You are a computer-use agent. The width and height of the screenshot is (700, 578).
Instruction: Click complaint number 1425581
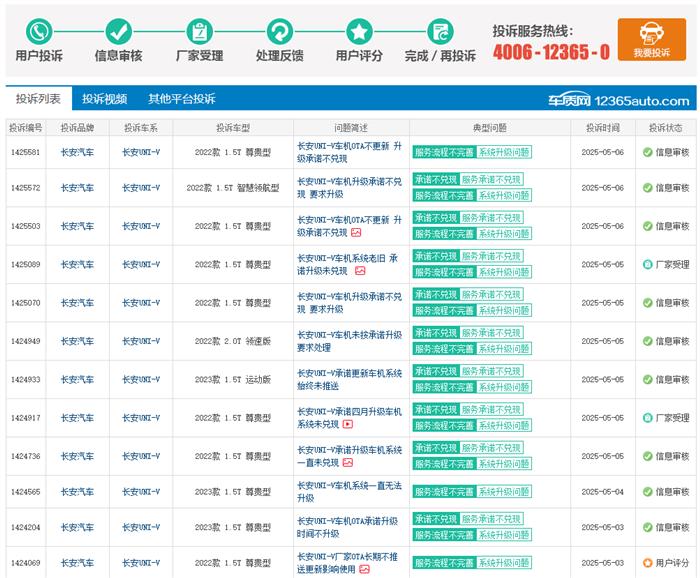coord(25,152)
